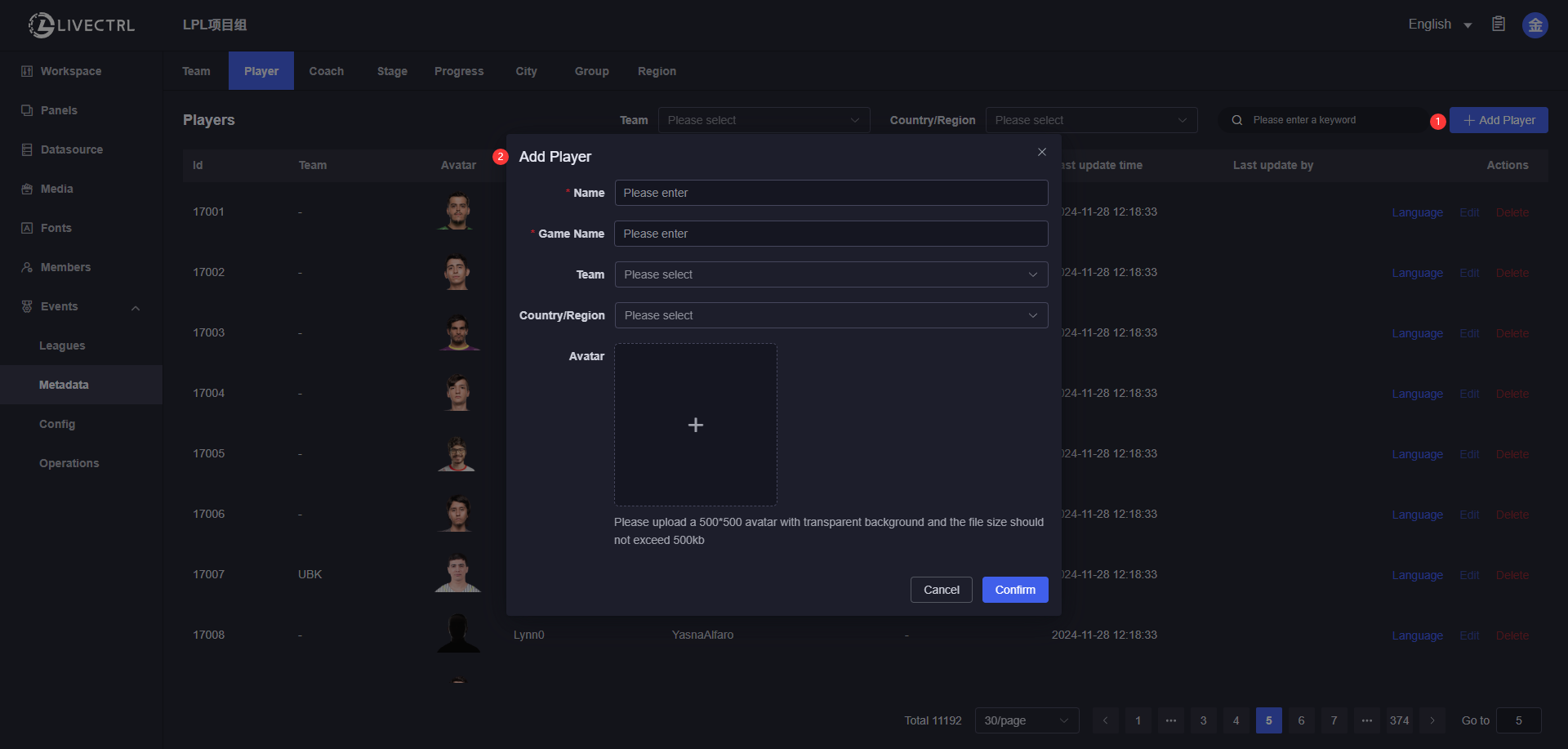This screenshot has height=749, width=1568.
Task: Expand the Team dropdown in dialog
Action: [831, 274]
